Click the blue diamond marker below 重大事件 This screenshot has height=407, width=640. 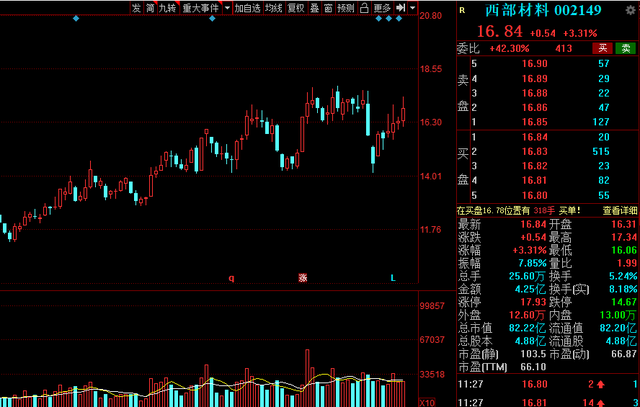click(212, 18)
